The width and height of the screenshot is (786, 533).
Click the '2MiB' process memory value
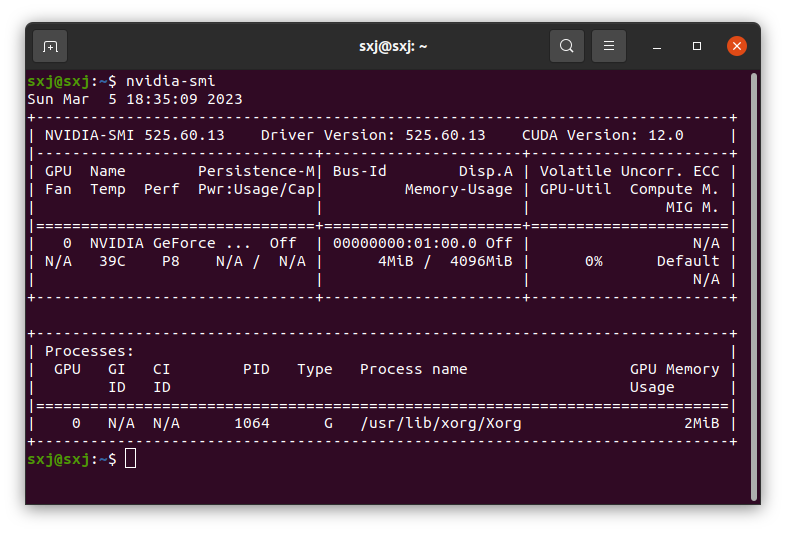[701, 424]
